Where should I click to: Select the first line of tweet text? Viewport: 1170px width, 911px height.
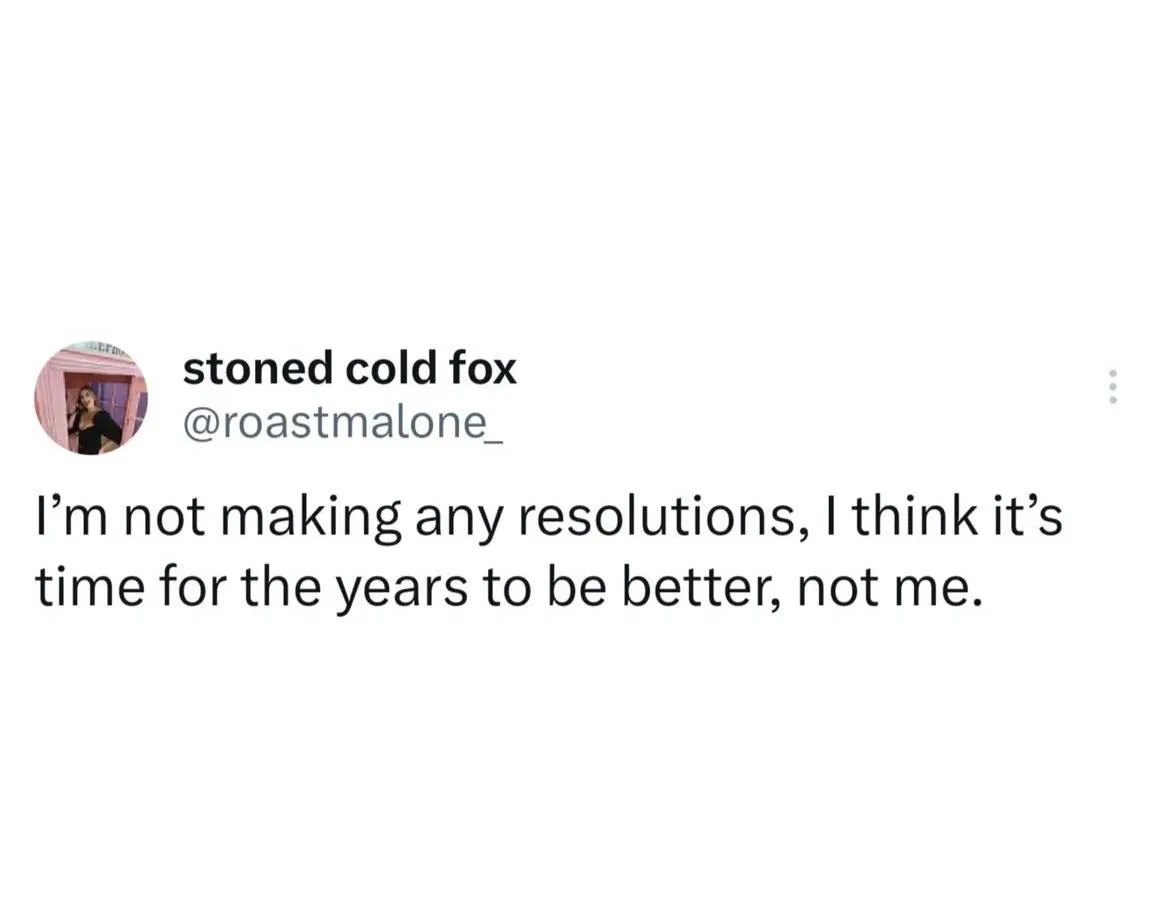pos(549,520)
